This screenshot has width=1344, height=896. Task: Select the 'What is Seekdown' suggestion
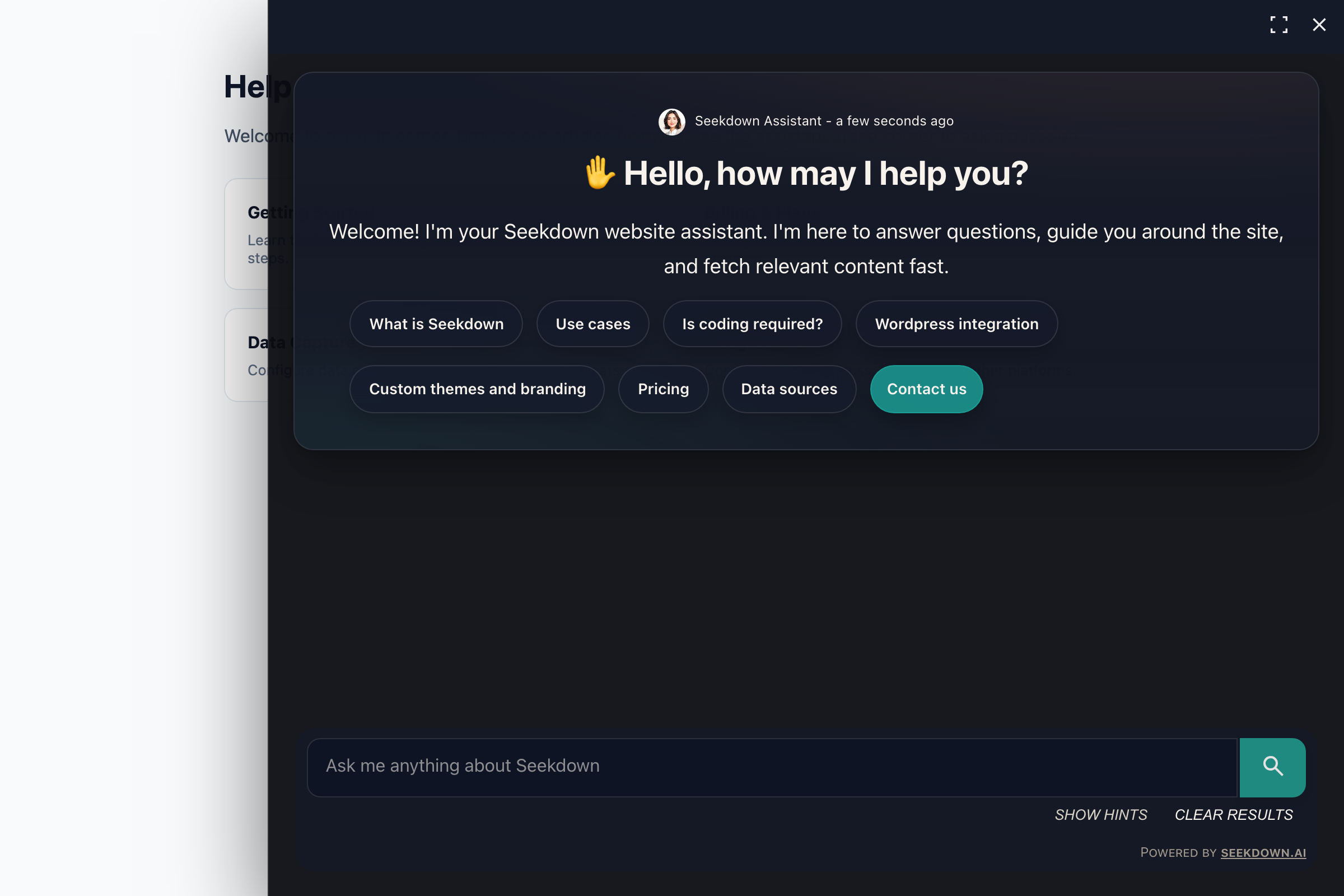pos(436,324)
